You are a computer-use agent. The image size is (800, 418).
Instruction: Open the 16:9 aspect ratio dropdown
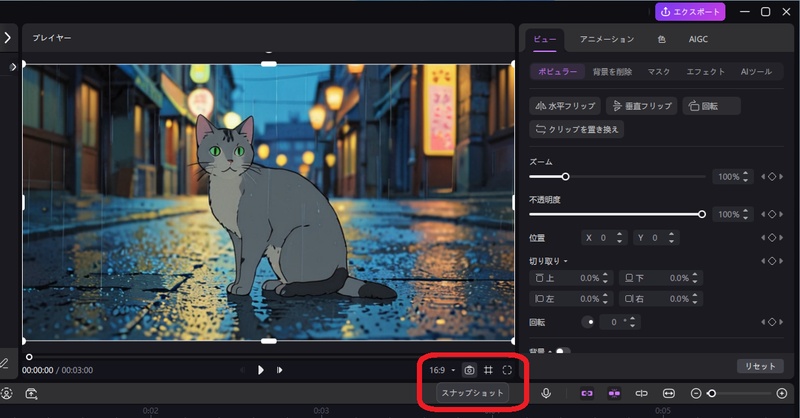pyautogui.click(x=442, y=370)
